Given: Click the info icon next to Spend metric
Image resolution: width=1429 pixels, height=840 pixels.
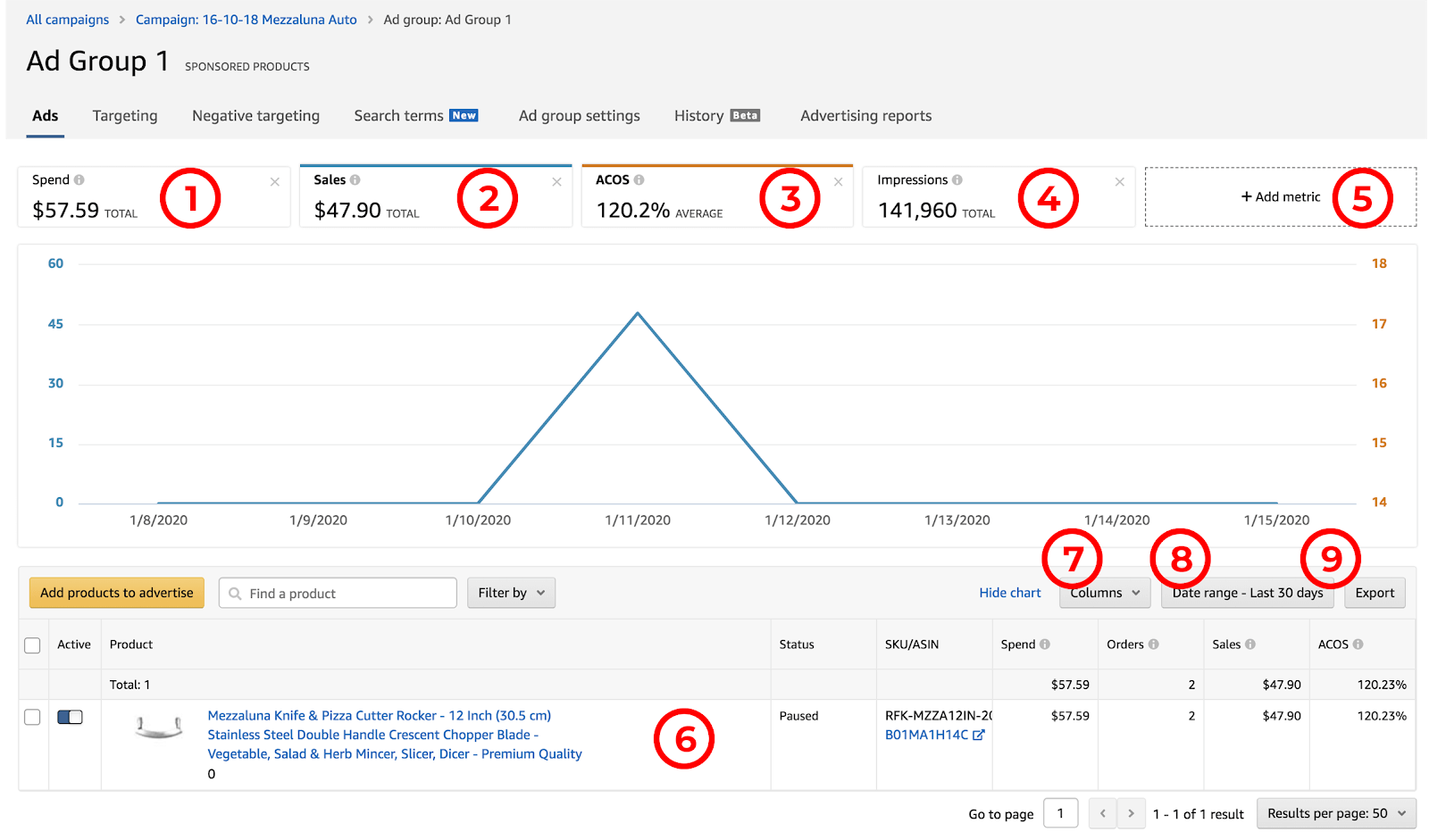Looking at the screenshot, I should click(x=79, y=179).
